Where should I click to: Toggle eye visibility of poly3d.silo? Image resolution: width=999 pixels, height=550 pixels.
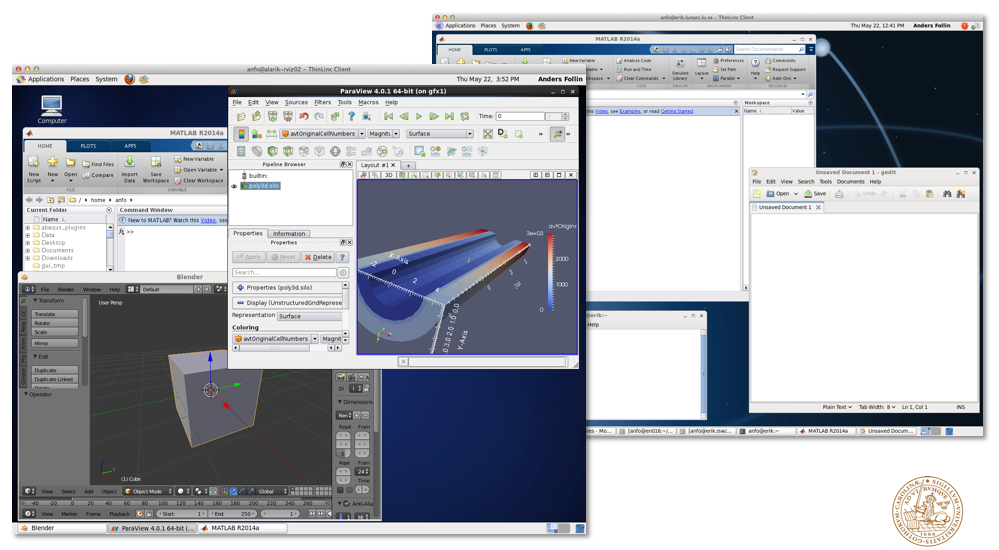click(234, 186)
